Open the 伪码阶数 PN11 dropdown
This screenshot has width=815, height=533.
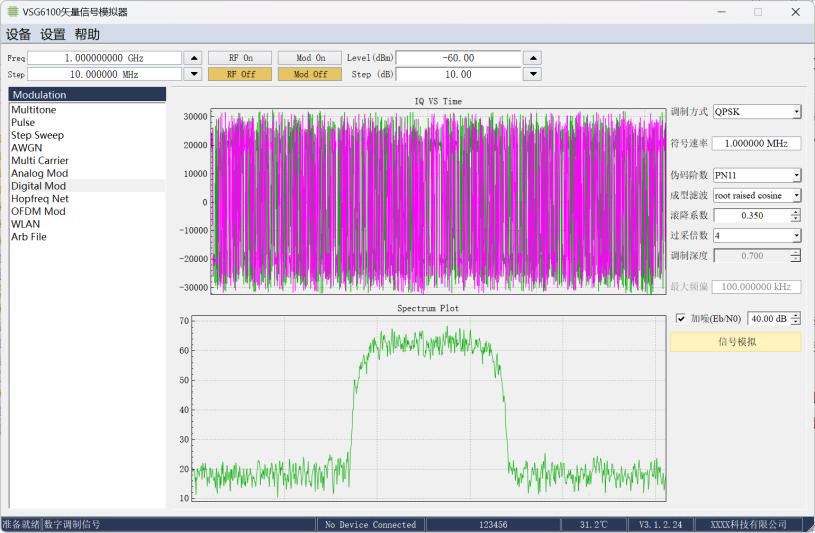point(757,175)
